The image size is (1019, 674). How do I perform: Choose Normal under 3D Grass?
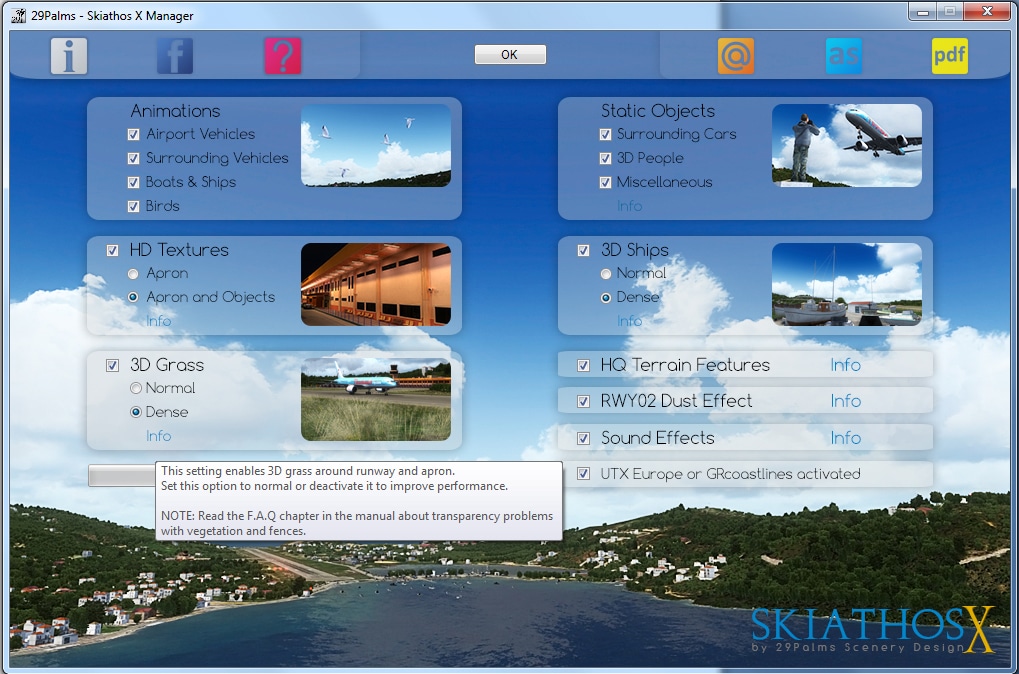[136, 388]
